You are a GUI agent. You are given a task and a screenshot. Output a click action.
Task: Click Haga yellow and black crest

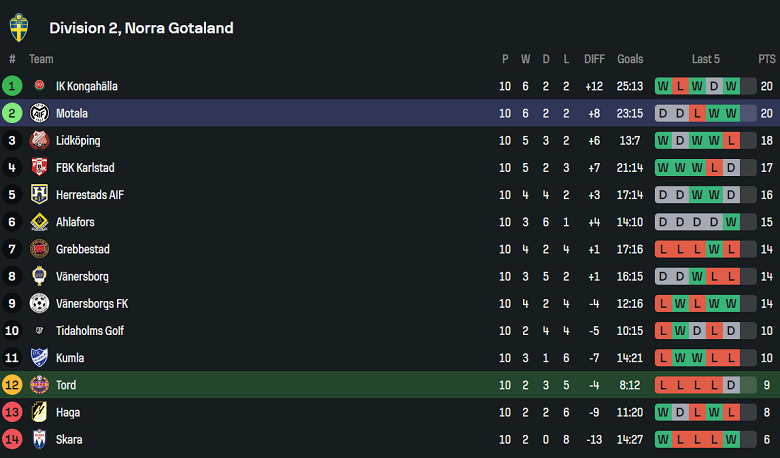pyautogui.click(x=39, y=412)
